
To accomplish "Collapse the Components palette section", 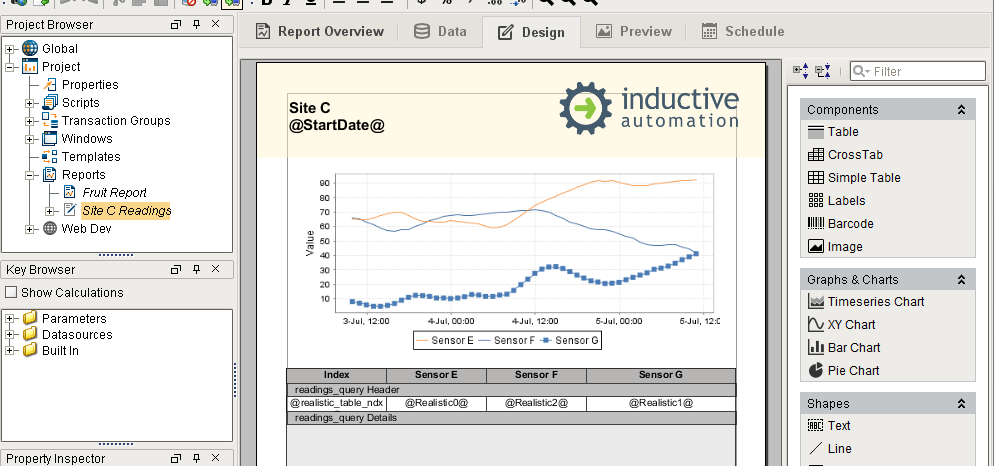I will click(961, 110).
